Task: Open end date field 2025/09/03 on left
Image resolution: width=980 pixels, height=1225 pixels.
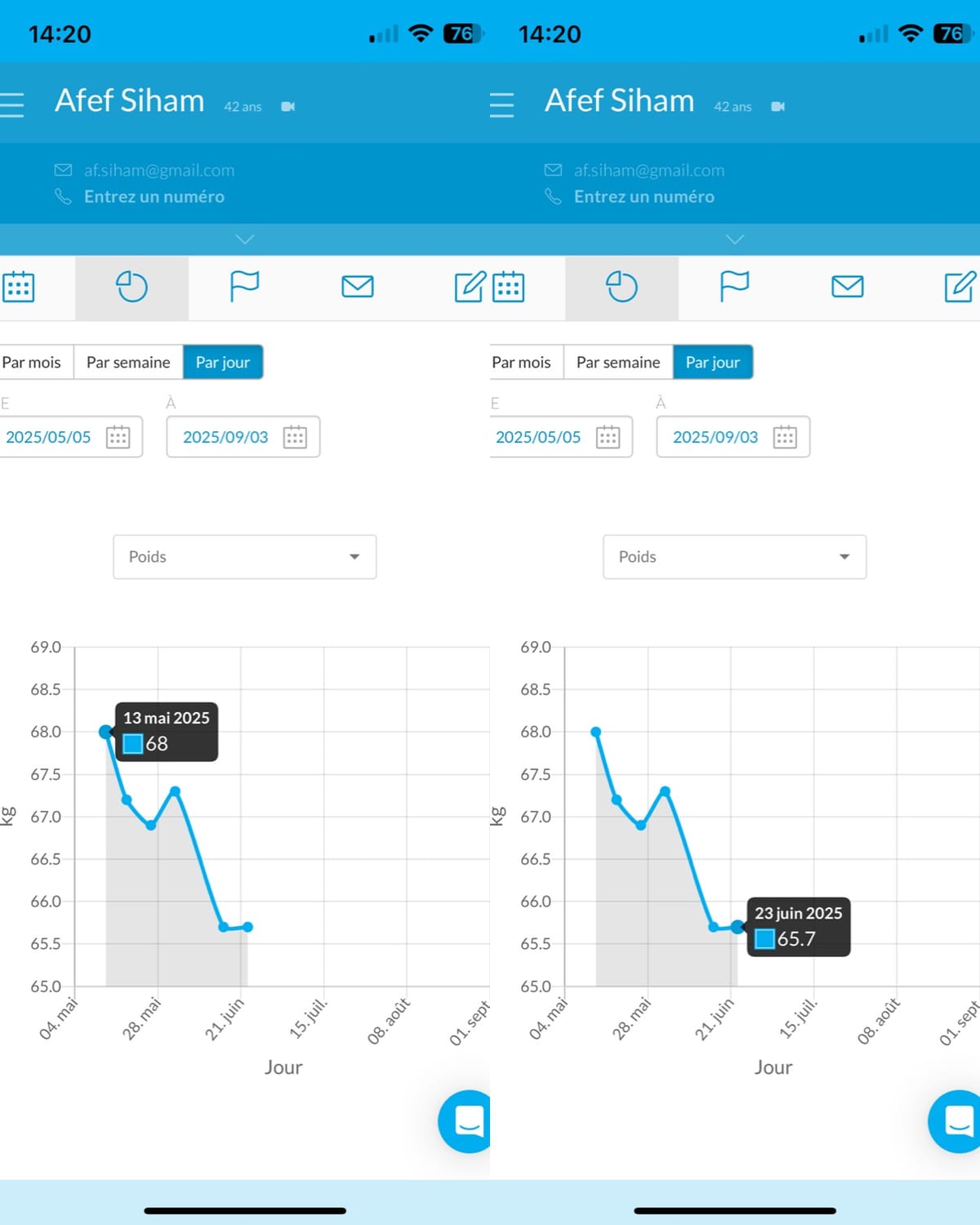Action: [243, 437]
